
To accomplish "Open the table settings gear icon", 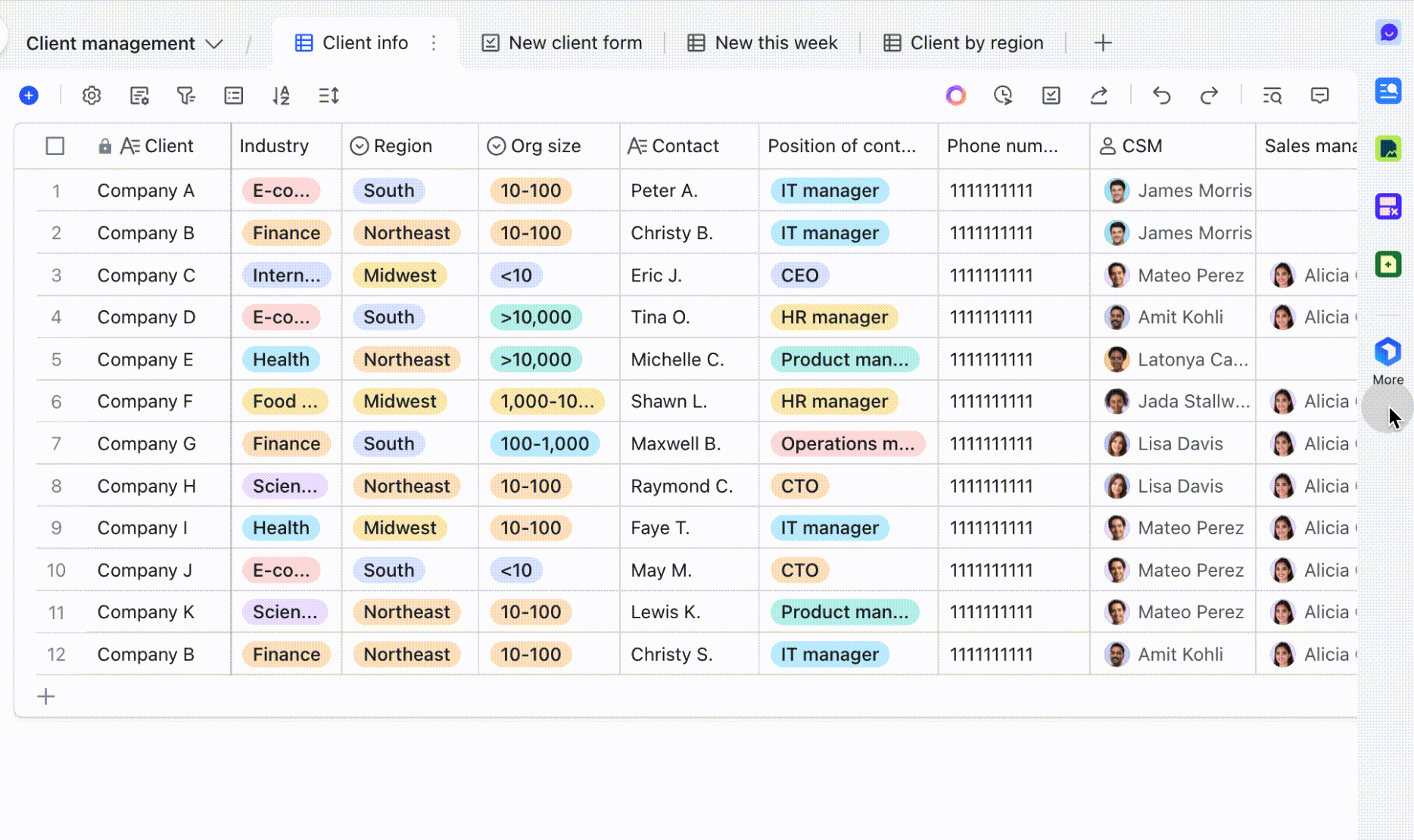I will point(91,95).
